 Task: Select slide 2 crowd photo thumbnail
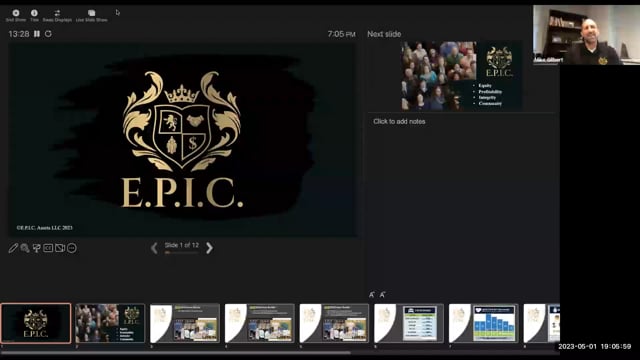(x=110, y=323)
